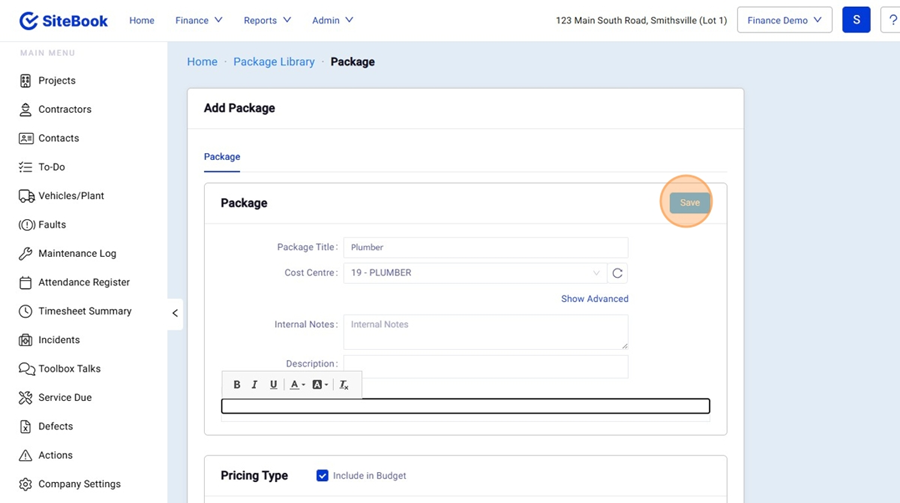Expand the Finance Demo selector
900x503 pixels.
point(784,20)
